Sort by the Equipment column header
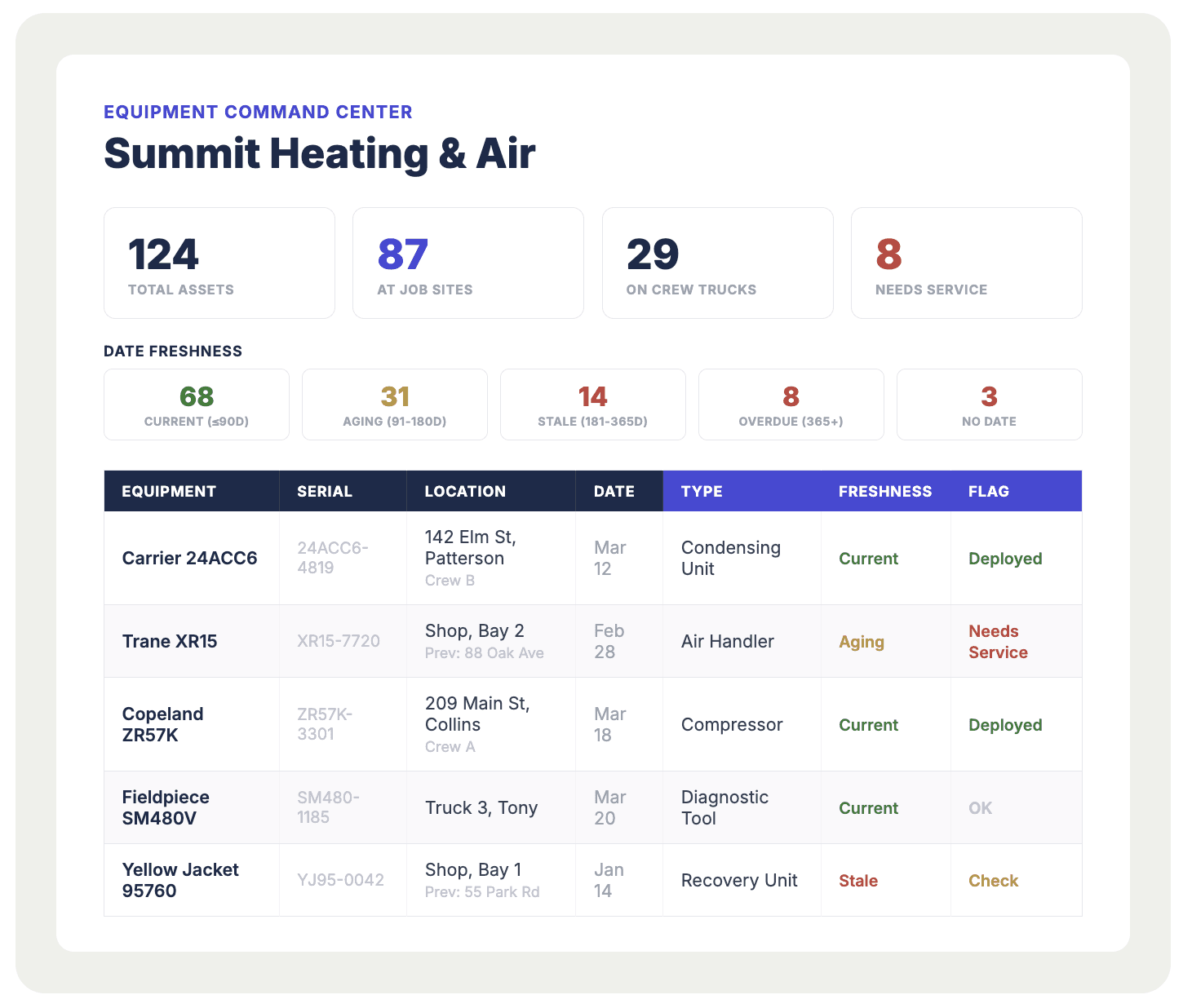This screenshot has width=1183, height=1008. click(x=169, y=491)
